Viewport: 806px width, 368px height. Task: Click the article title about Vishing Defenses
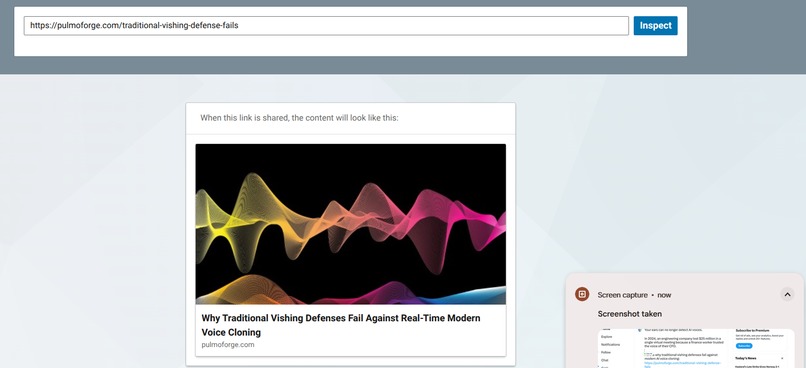[341, 325]
